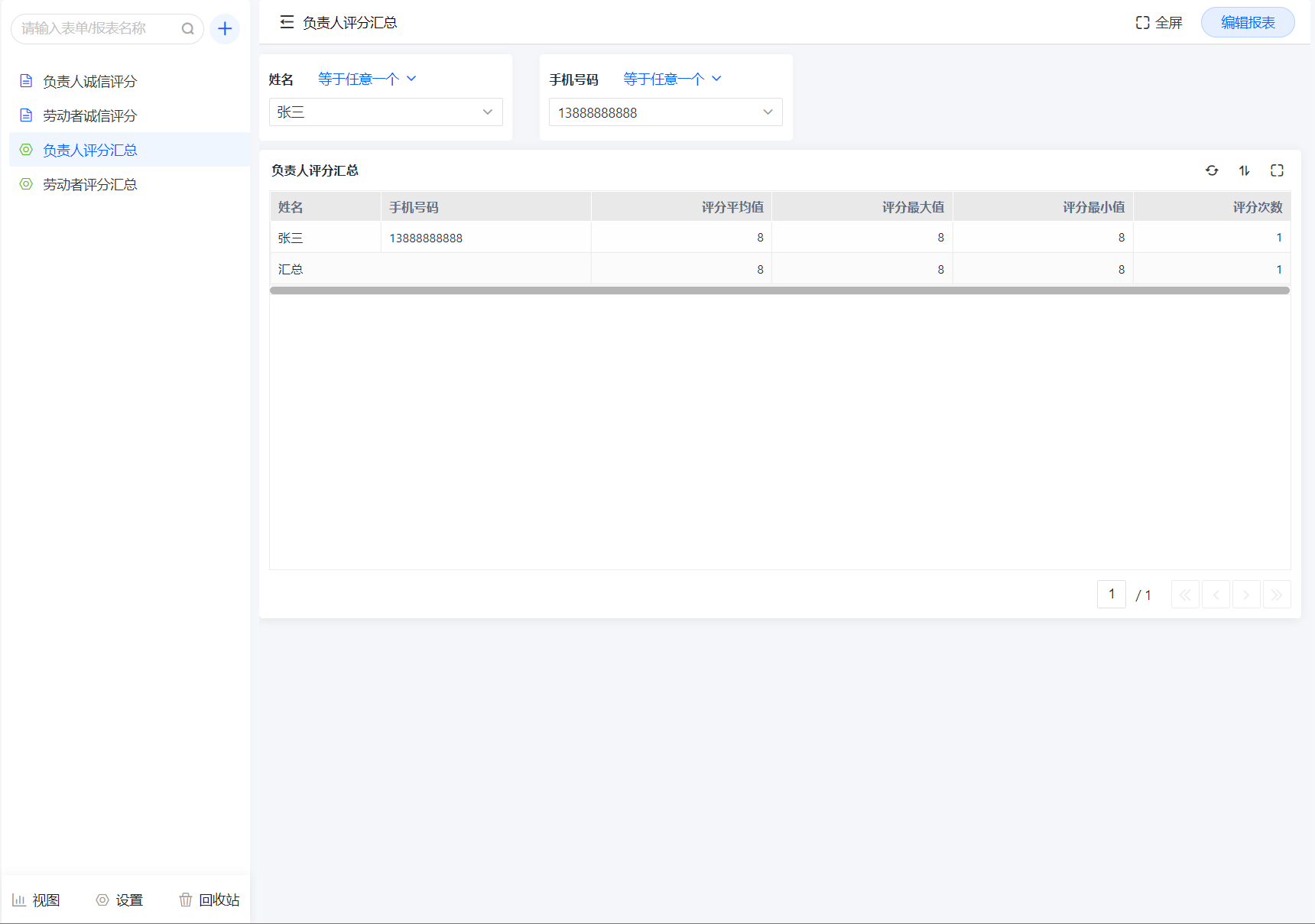Click the page number input field

(1111, 595)
